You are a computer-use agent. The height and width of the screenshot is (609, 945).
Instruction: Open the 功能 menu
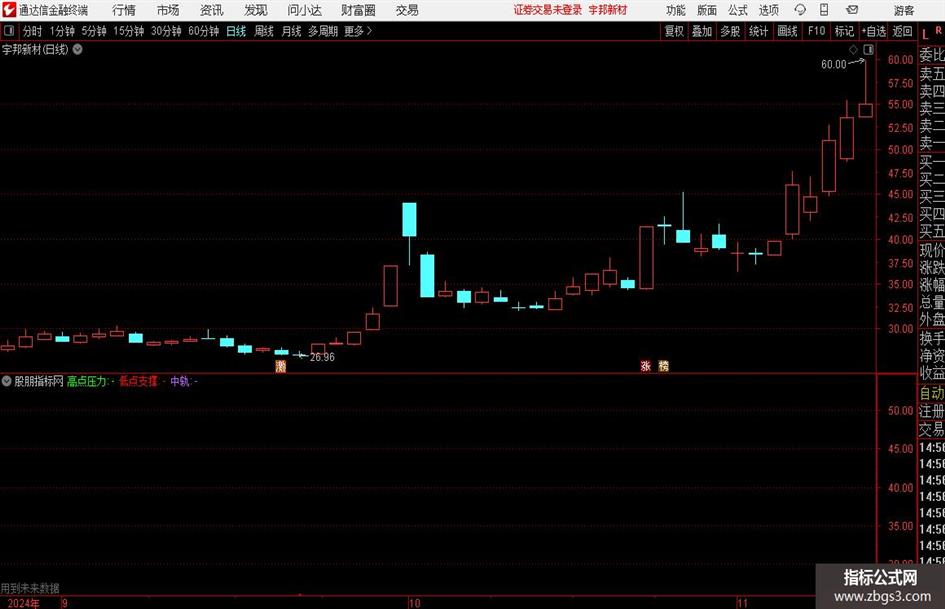(x=676, y=10)
